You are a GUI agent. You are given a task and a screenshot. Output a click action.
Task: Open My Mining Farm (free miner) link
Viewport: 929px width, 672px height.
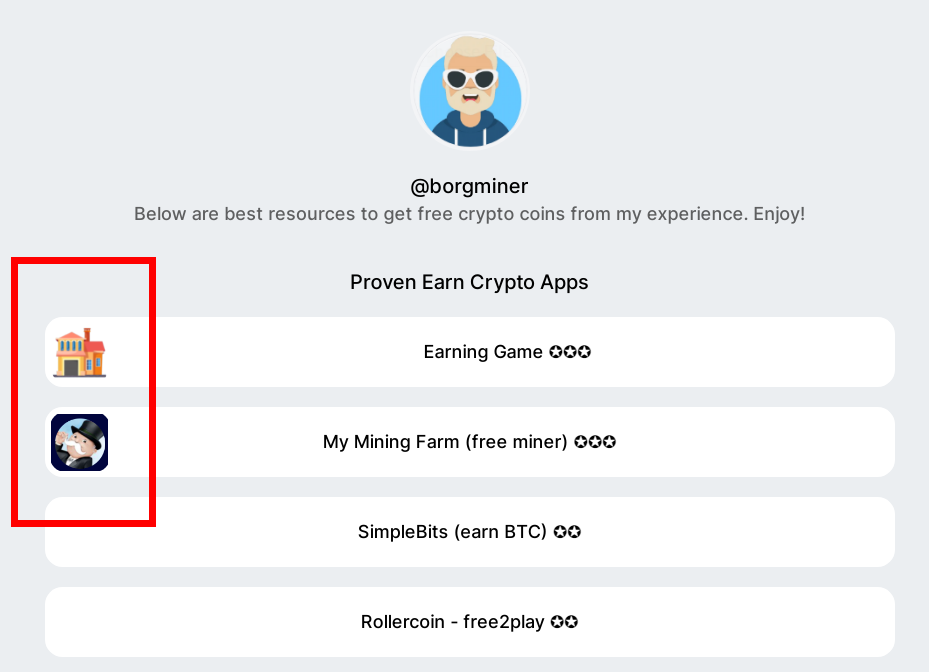click(470, 442)
